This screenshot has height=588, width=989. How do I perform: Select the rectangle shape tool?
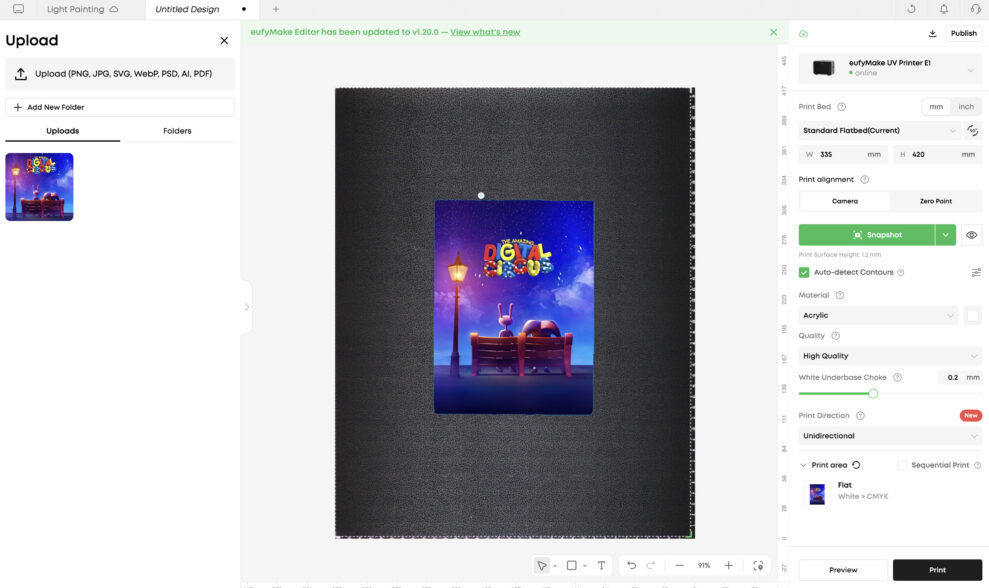(x=571, y=565)
